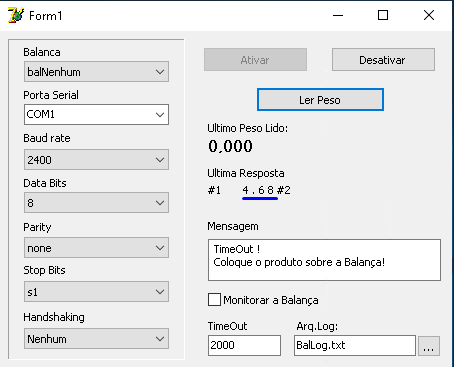This screenshot has width=454, height=367.
Task: Open the Porta Serial COM1 combo box
Action: pos(96,115)
